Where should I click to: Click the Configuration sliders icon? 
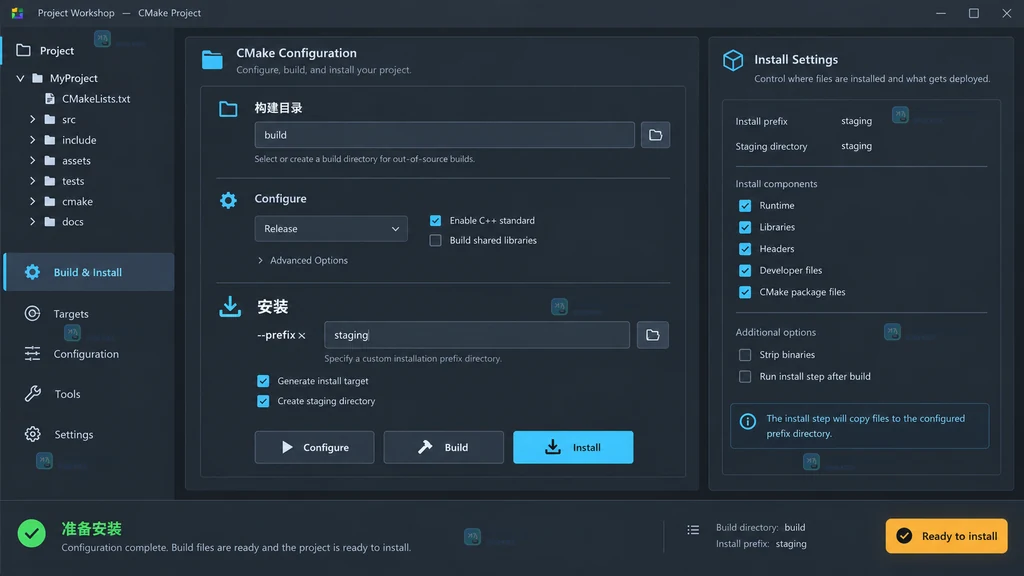32,354
